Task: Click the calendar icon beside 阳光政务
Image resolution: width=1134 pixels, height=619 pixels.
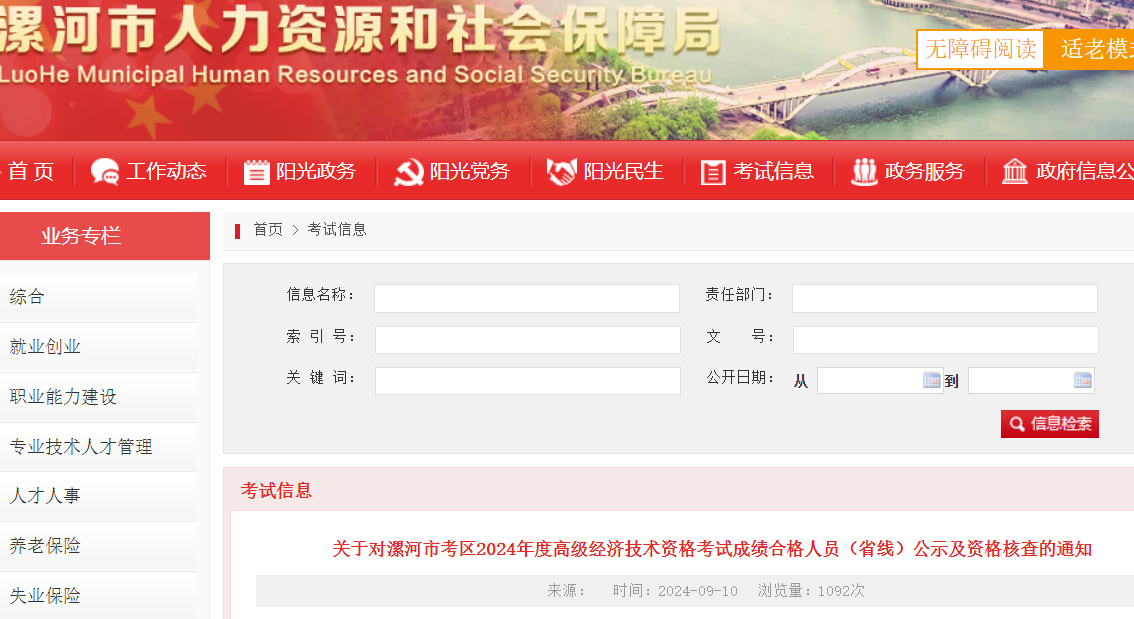Action: pos(256,172)
